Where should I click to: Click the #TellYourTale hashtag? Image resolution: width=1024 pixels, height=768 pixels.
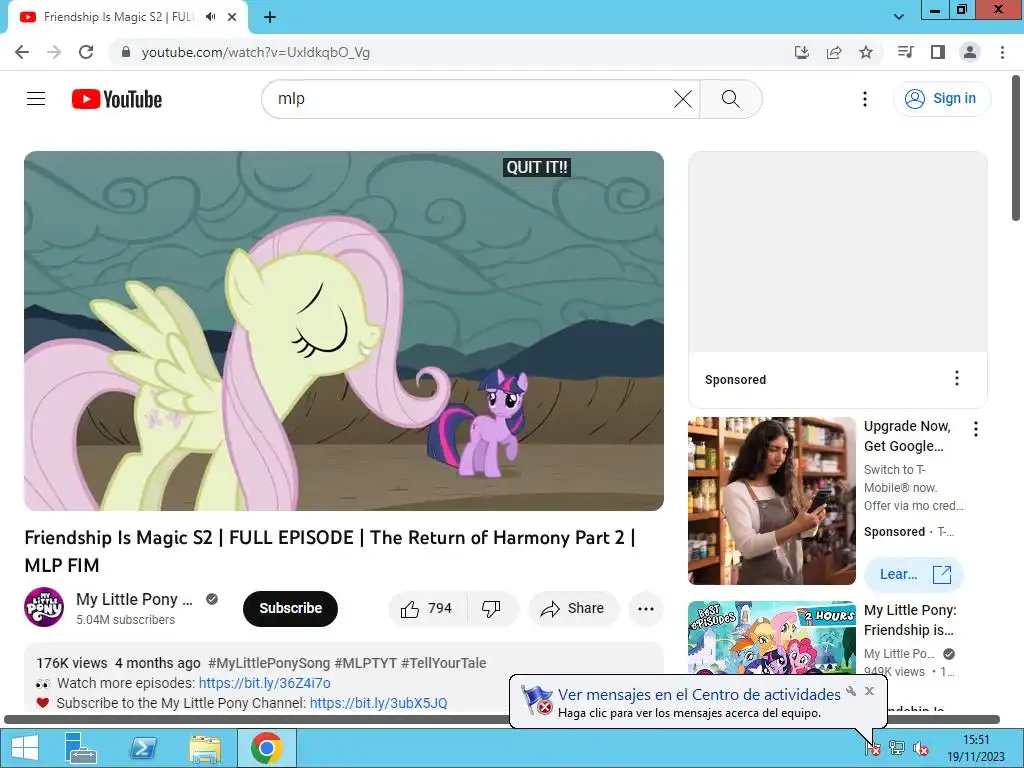click(x=443, y=663)
